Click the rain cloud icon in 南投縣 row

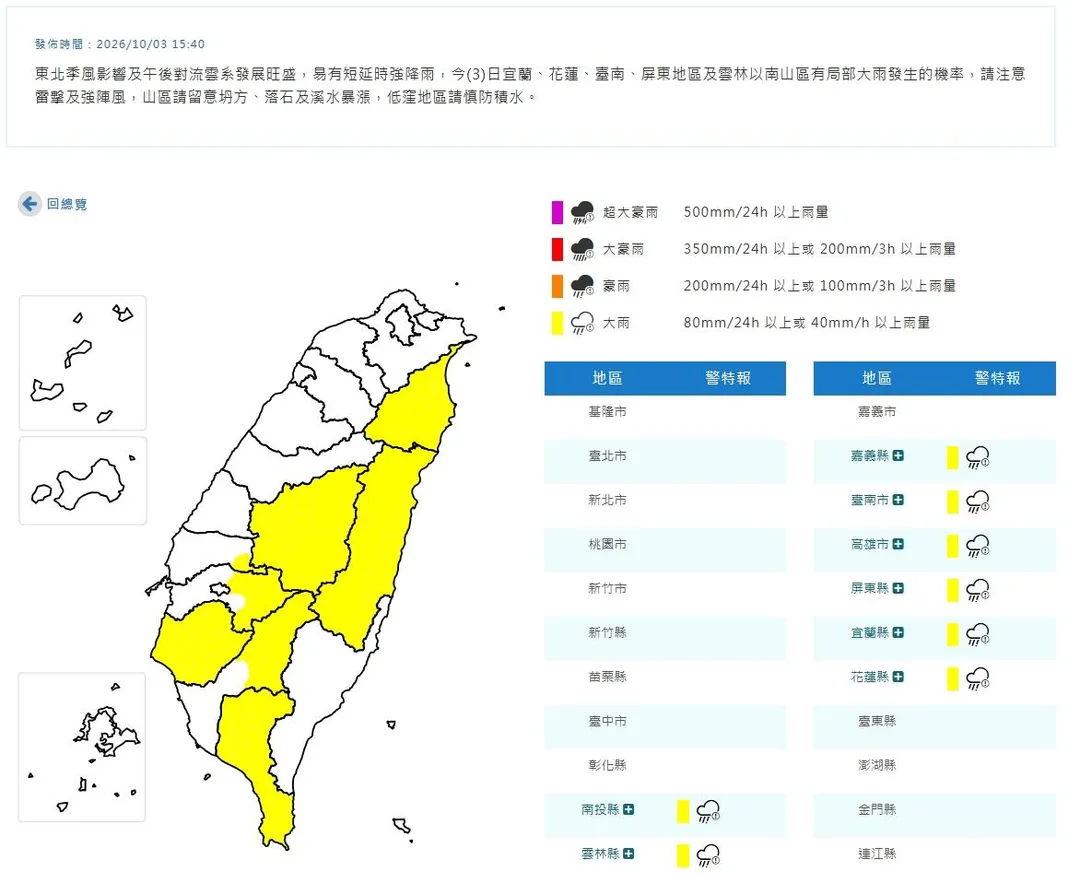(708, 811)
